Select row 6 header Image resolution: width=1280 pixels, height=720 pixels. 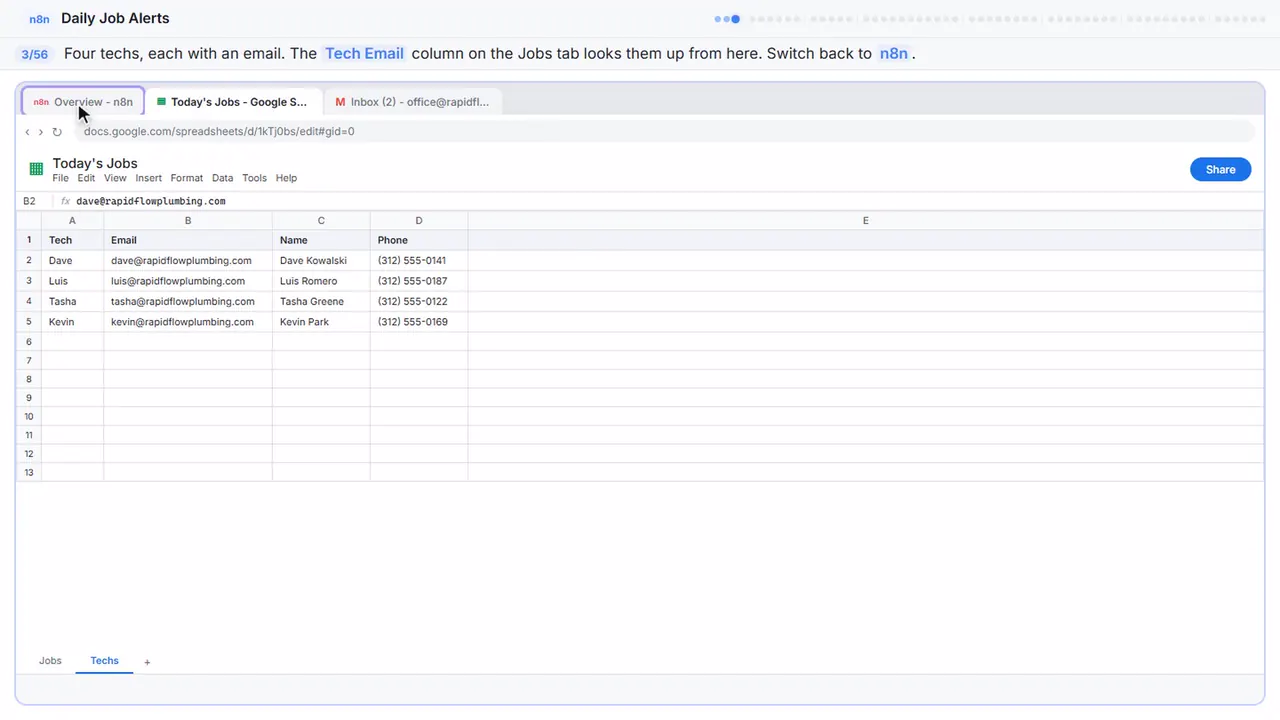[x=29, y=341]
